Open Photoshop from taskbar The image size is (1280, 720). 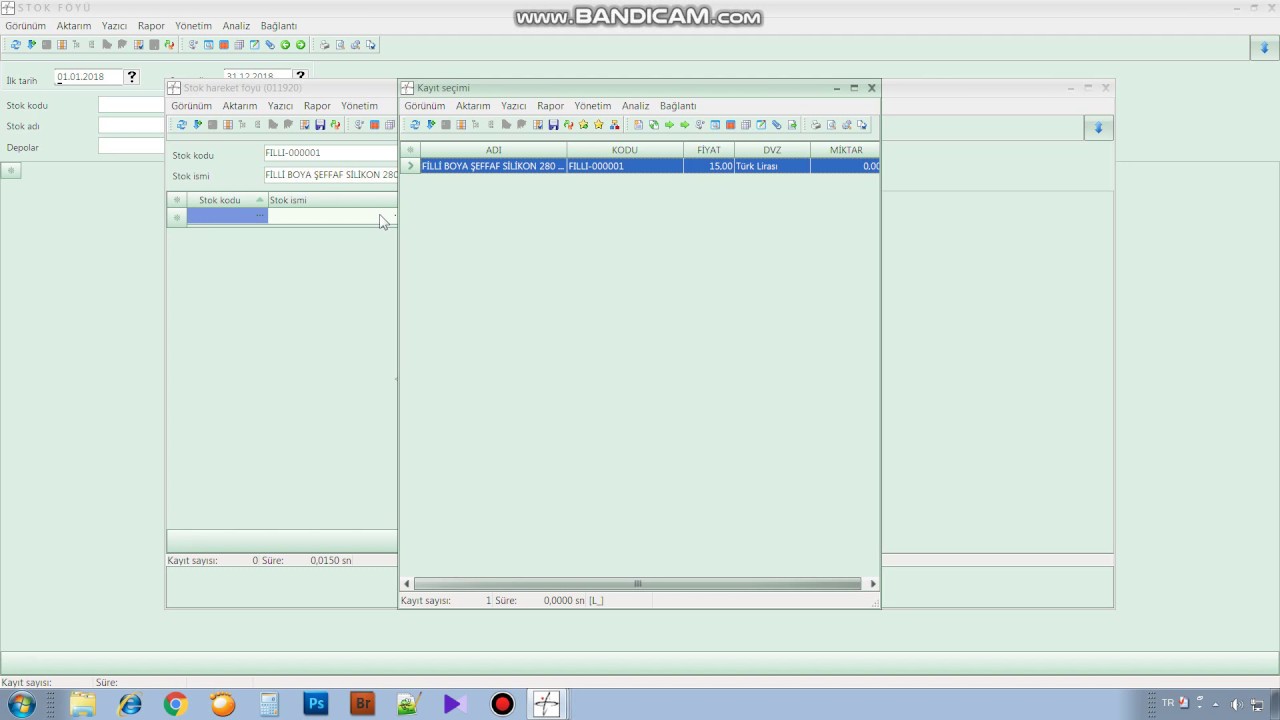point(316,704)
